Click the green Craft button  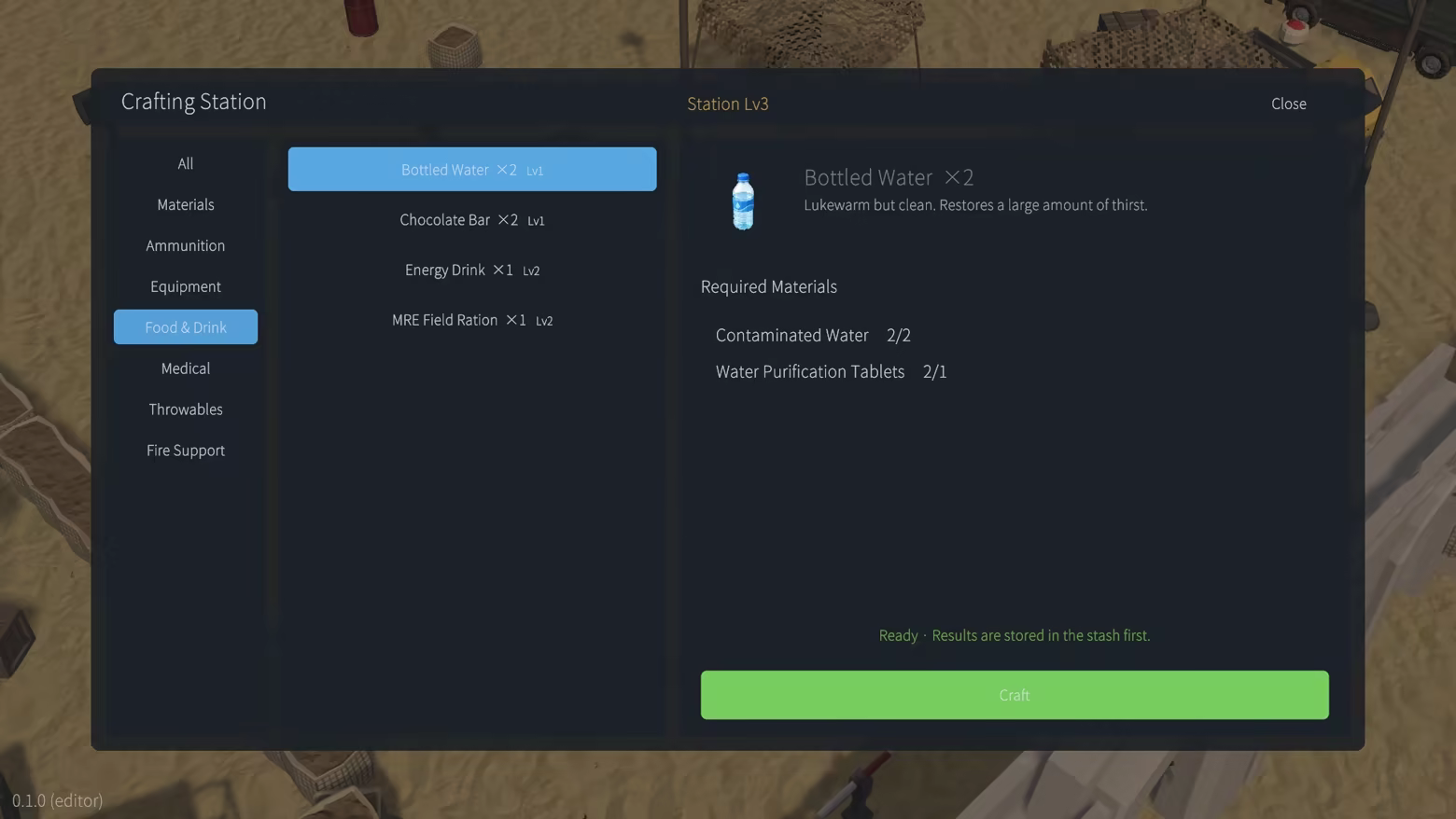pyautogui.click(x=1015, y=695)
